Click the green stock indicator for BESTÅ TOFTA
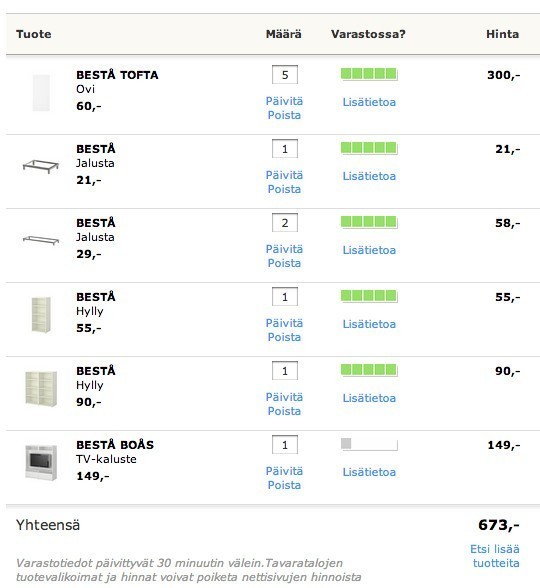 point(369,74)
